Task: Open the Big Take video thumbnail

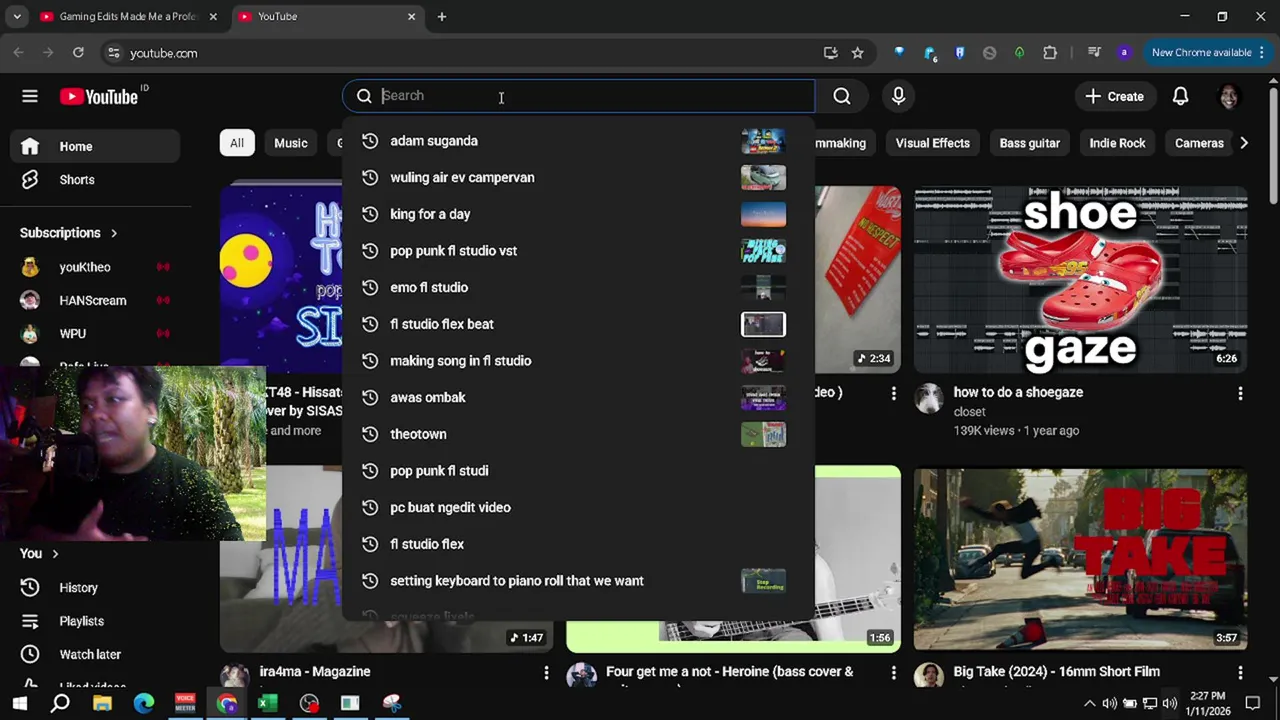Action: [1080, 559]
